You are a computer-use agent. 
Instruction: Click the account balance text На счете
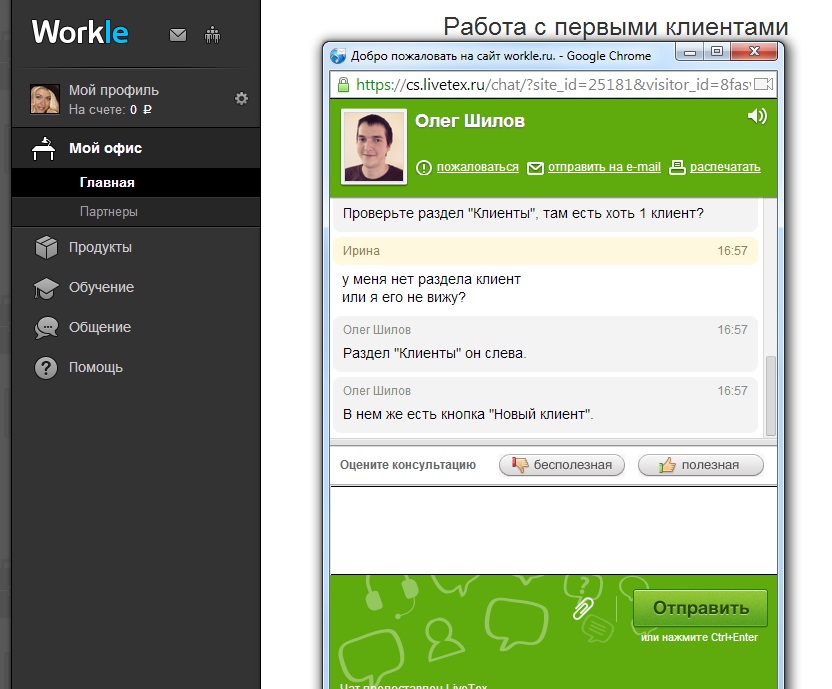coord(110,110)
